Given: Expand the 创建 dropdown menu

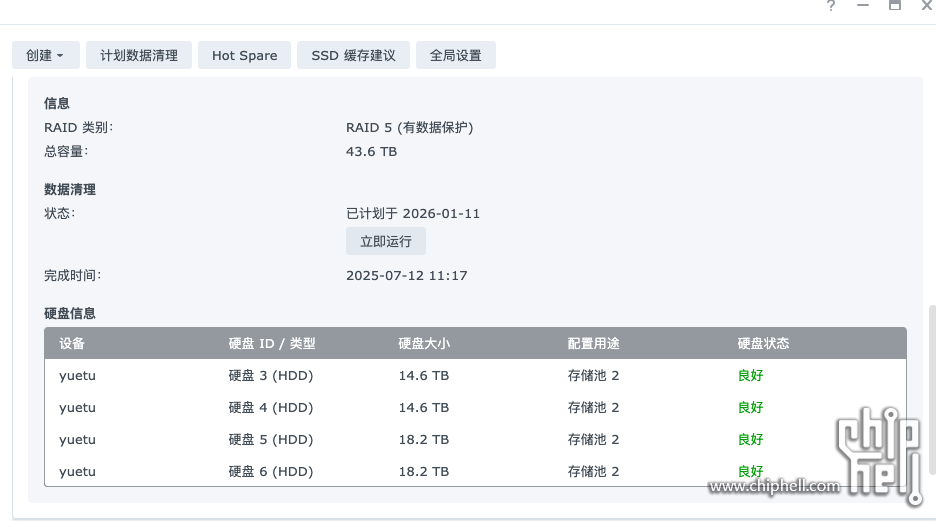Looking at the screenshot, I should 45,56.
